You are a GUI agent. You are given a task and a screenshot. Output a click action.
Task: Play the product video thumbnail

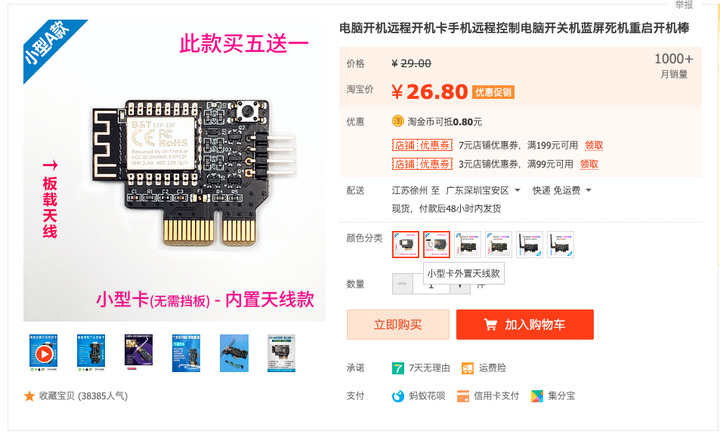44,353
